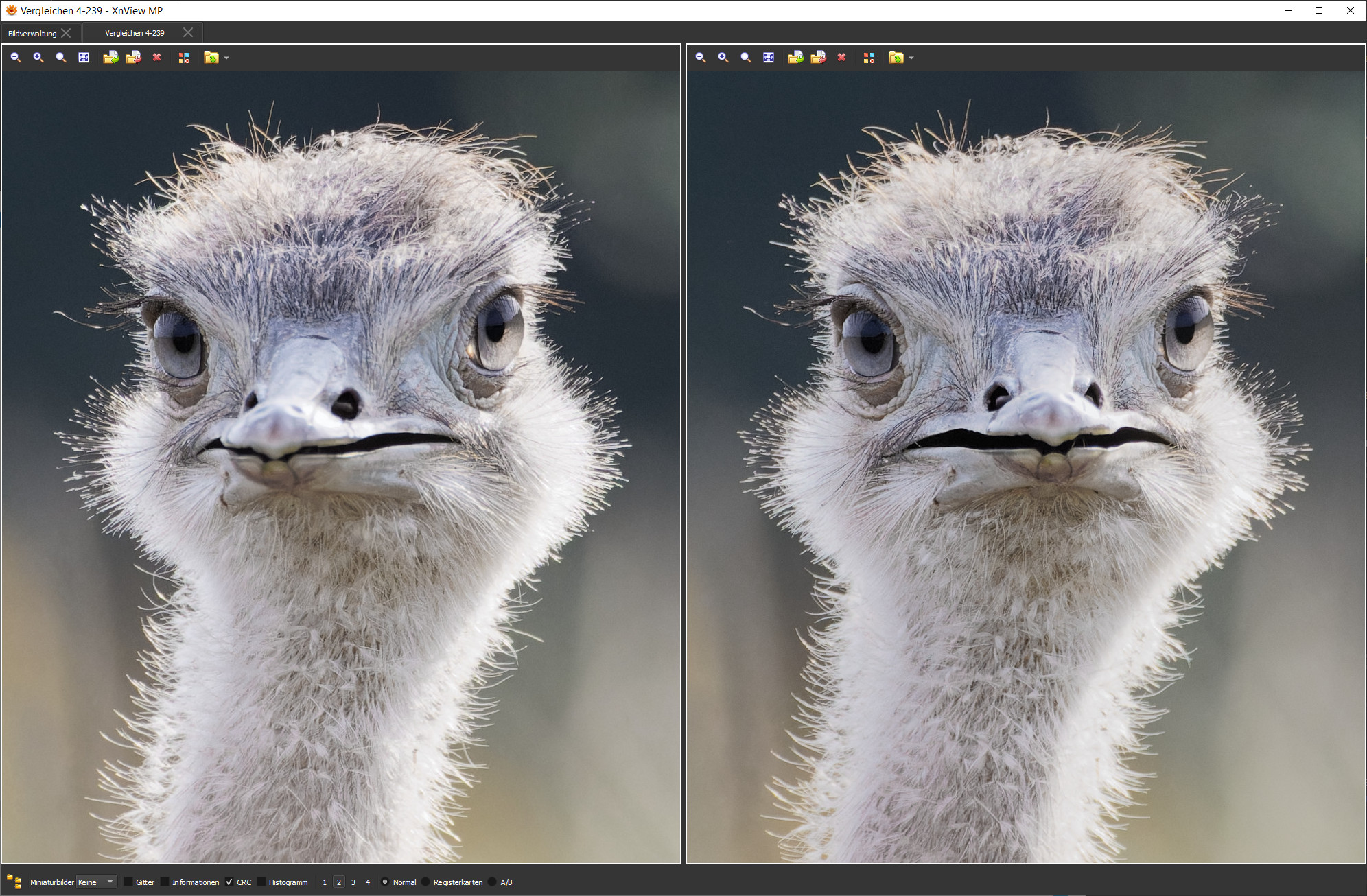Screen dimensions: 1367x896
Task: Click colored squares tag icon, right pane
Action: (x=869, y=58)
